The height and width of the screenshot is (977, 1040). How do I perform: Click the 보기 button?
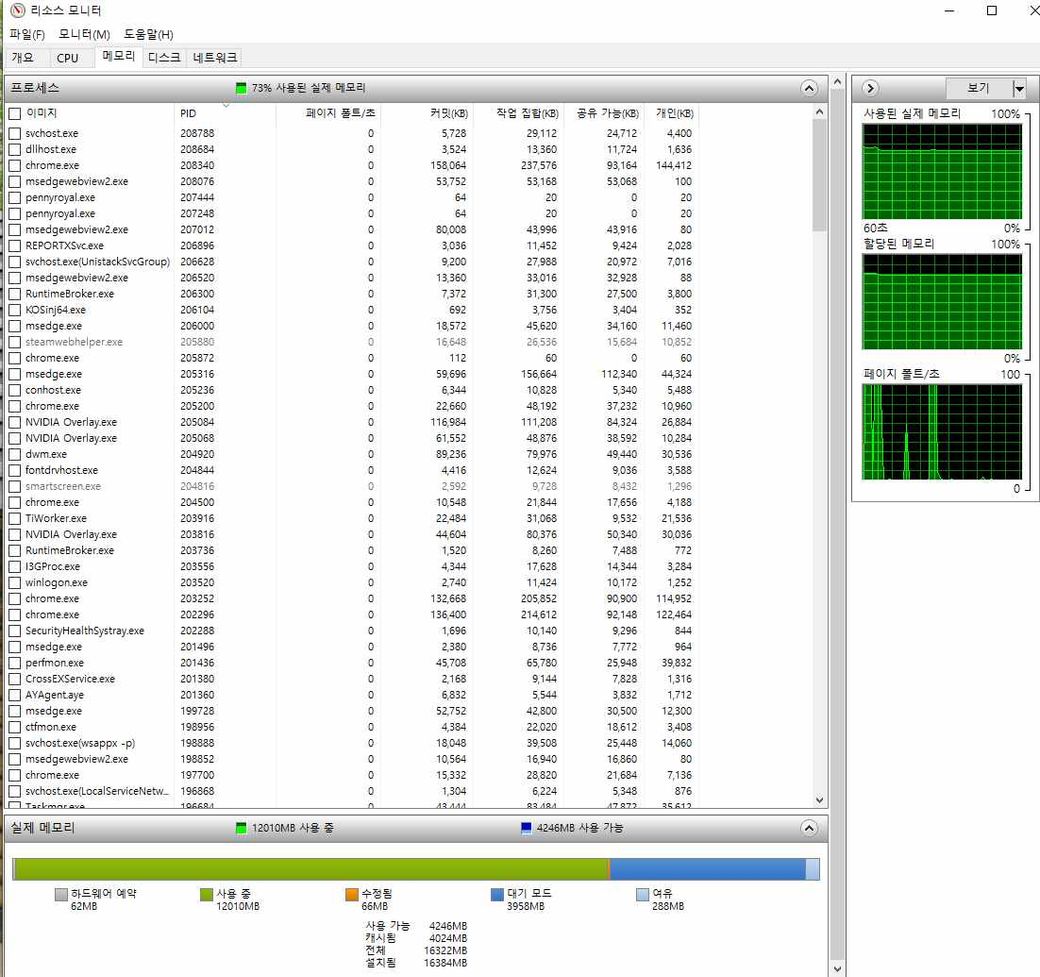(978, 89)
